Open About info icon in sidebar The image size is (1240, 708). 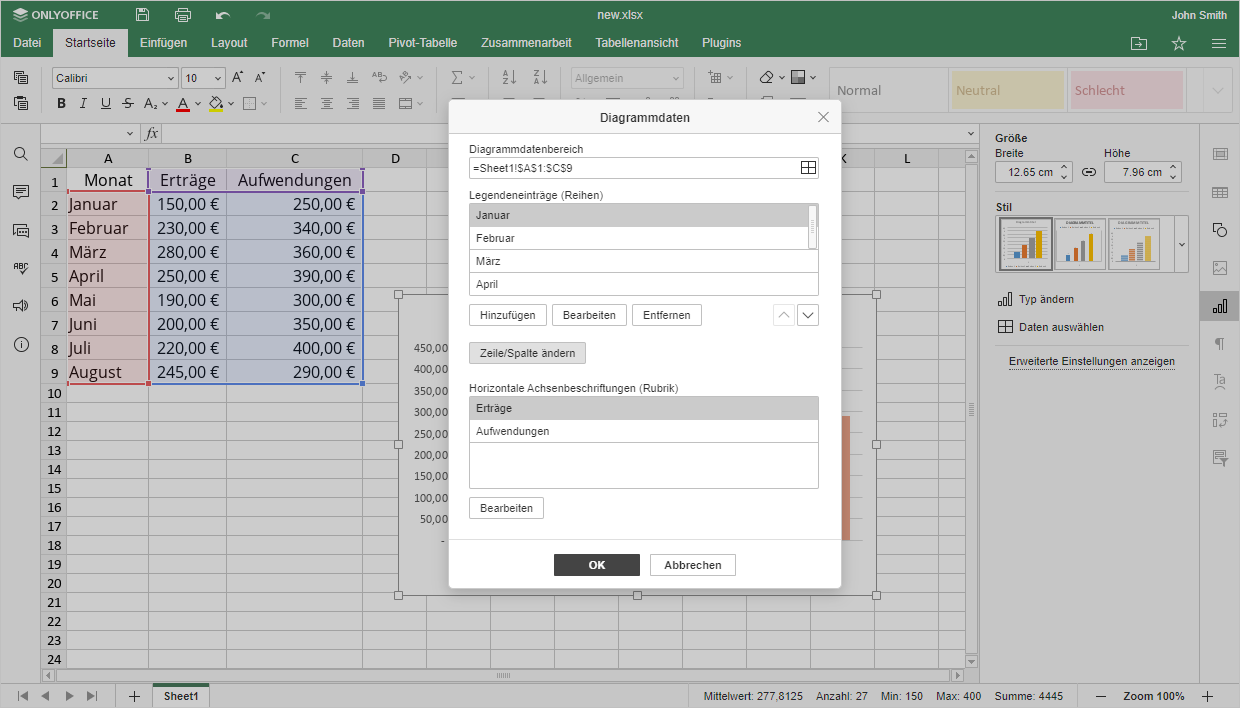pos(20,344)
